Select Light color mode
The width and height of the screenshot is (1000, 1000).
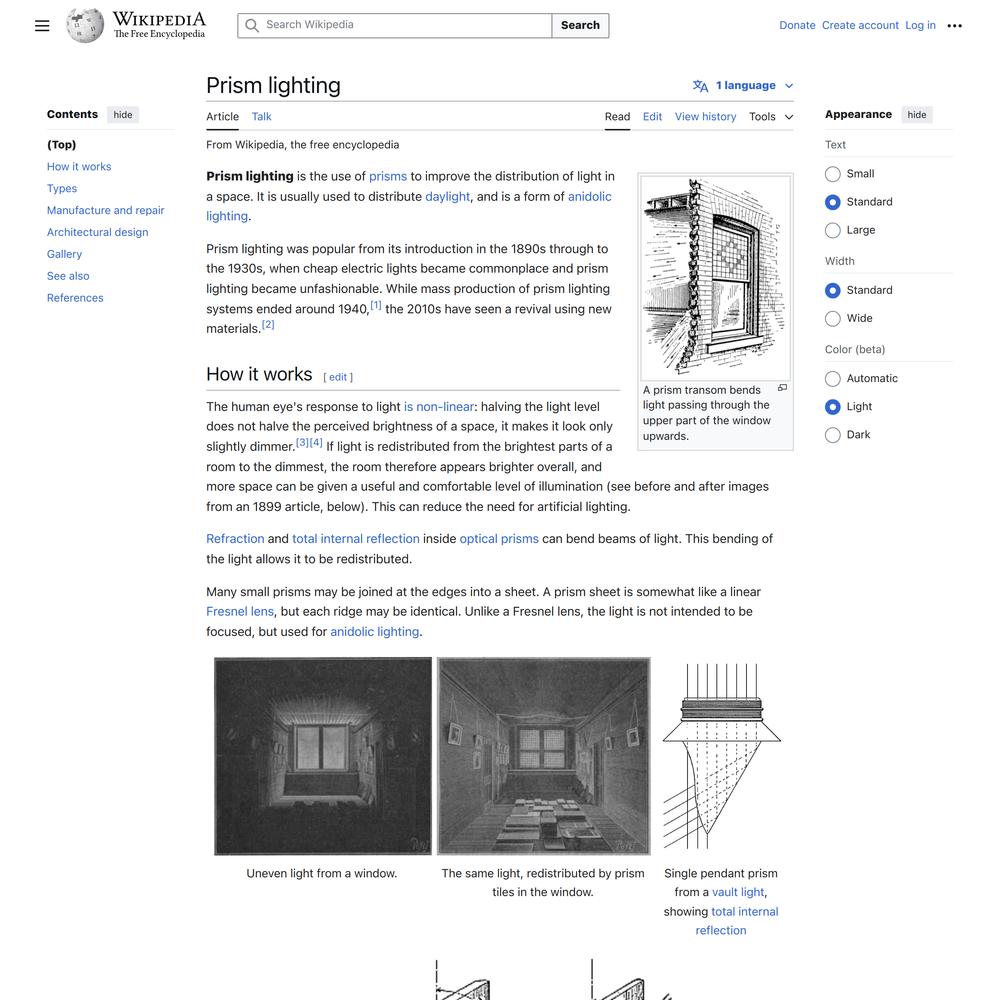[x=832, y=407]
